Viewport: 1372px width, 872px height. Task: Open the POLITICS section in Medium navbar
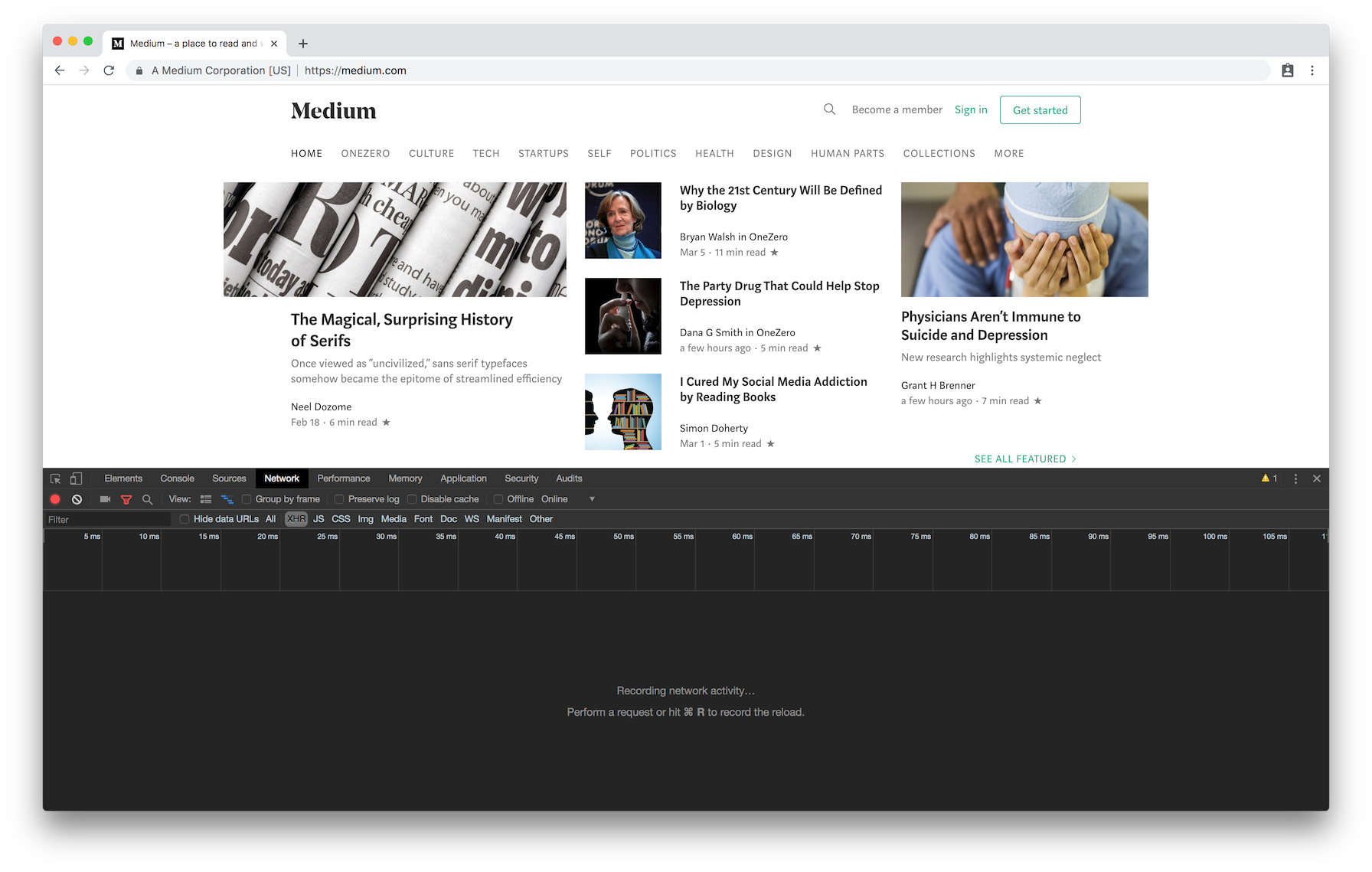[652, 153]
